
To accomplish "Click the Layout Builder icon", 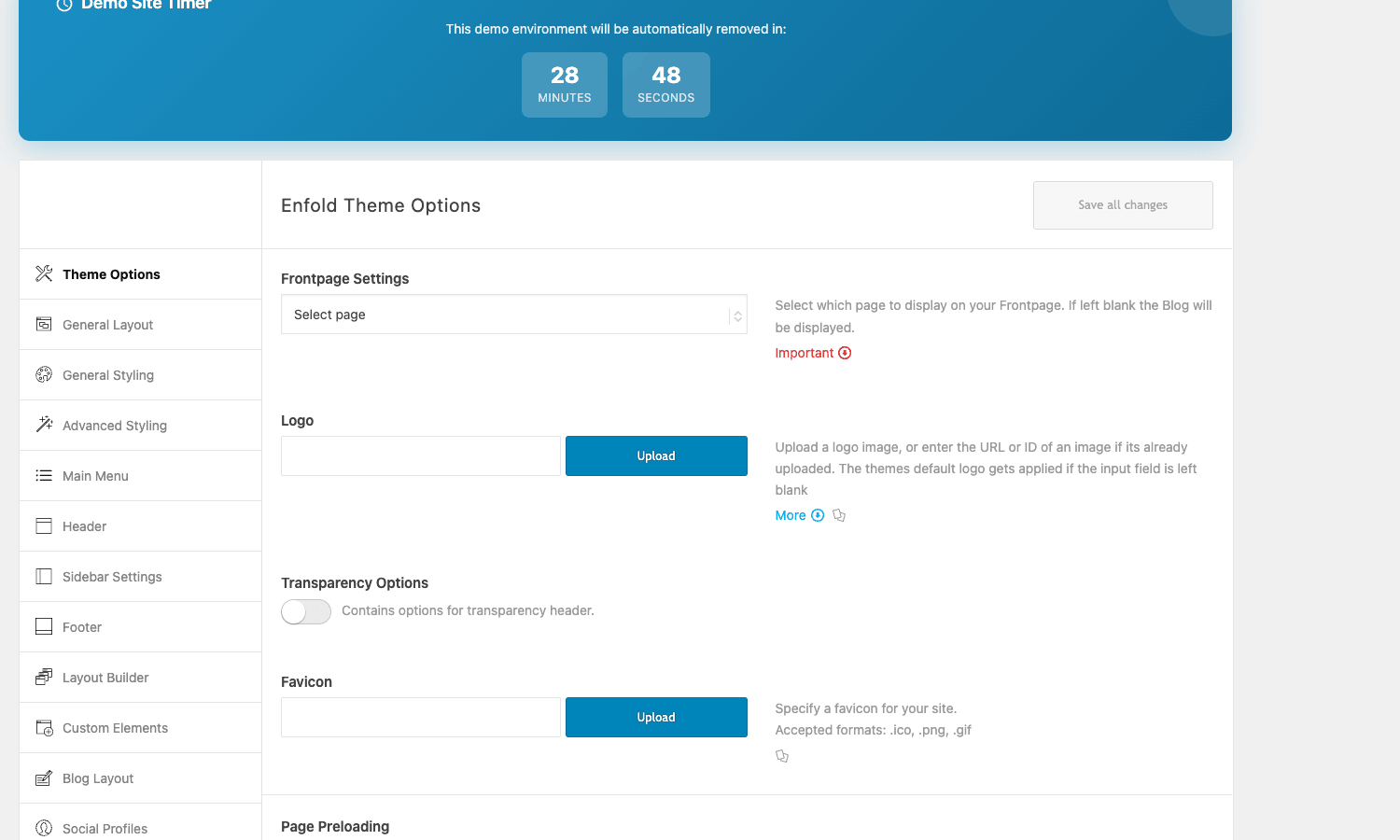I will coord(44,677).
